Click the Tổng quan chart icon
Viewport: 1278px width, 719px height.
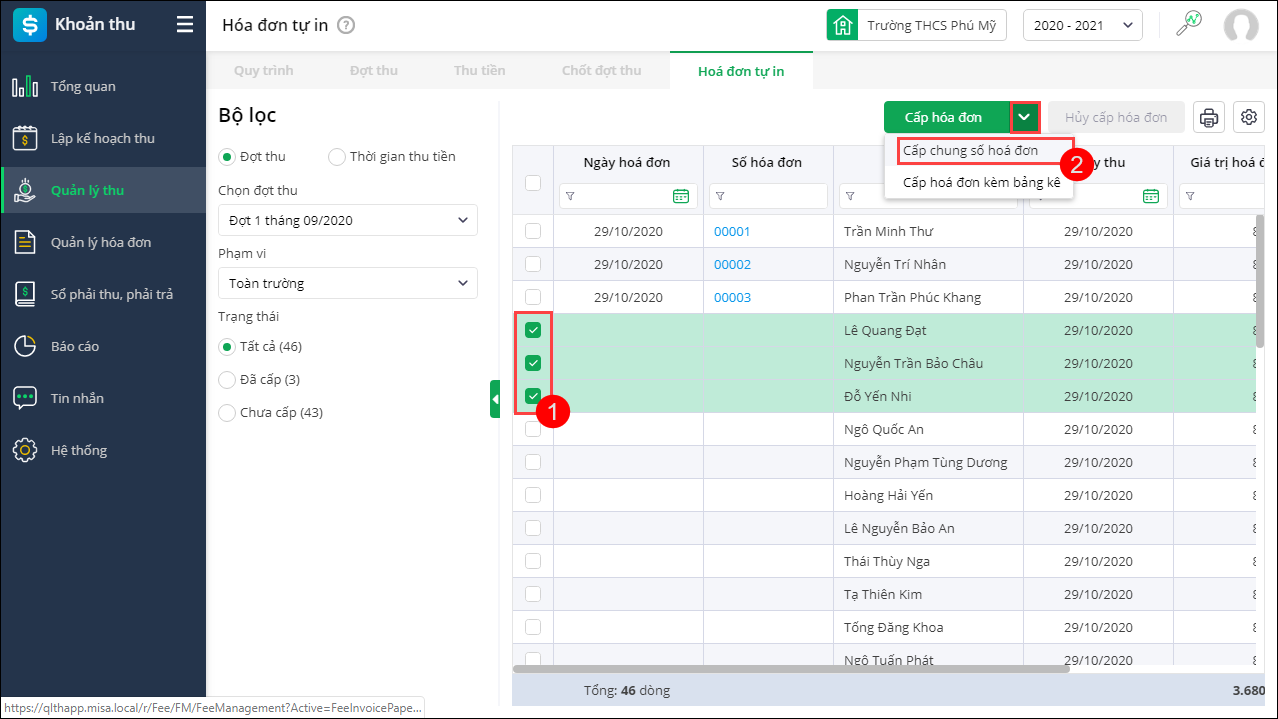(25, 87)
